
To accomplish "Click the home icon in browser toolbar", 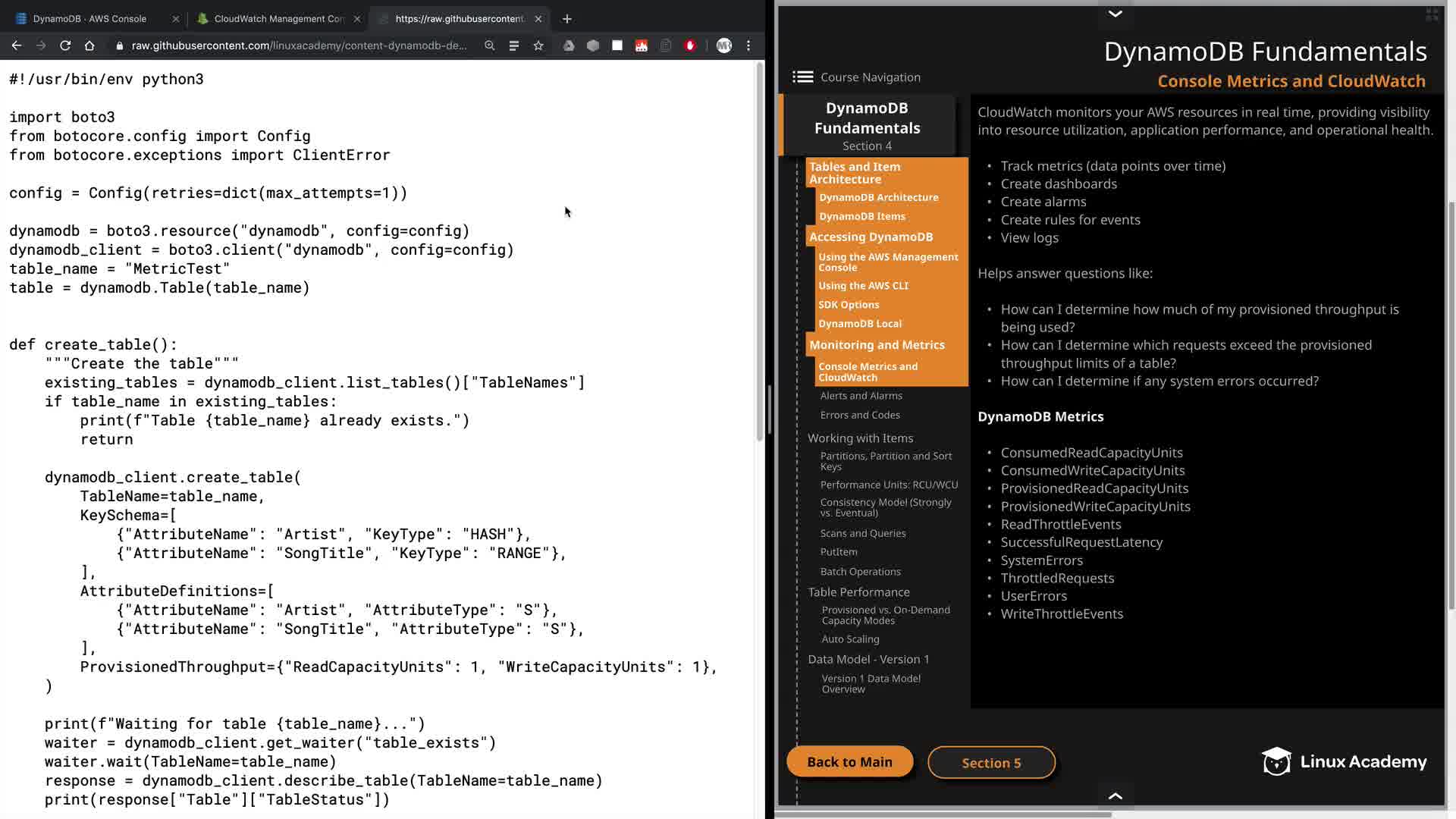I will (x=89, y=45).
